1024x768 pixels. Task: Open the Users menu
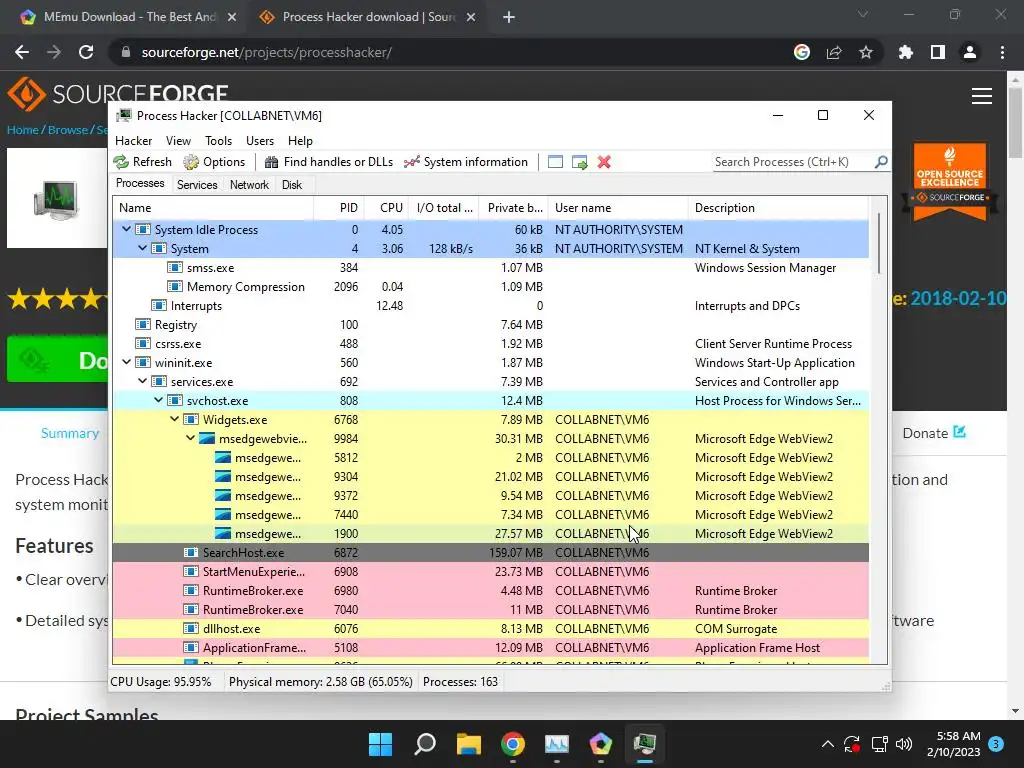260,141
